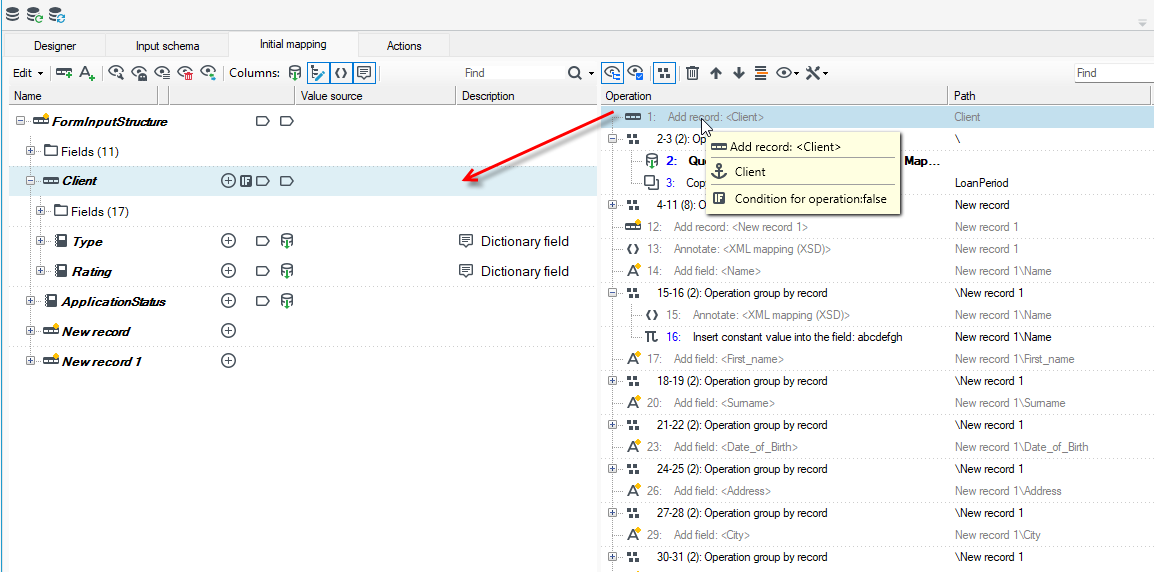Image resolution: width=1154 pixels, height=572 pixels.
Task: Click the Name column header
Action: (83, 96)
